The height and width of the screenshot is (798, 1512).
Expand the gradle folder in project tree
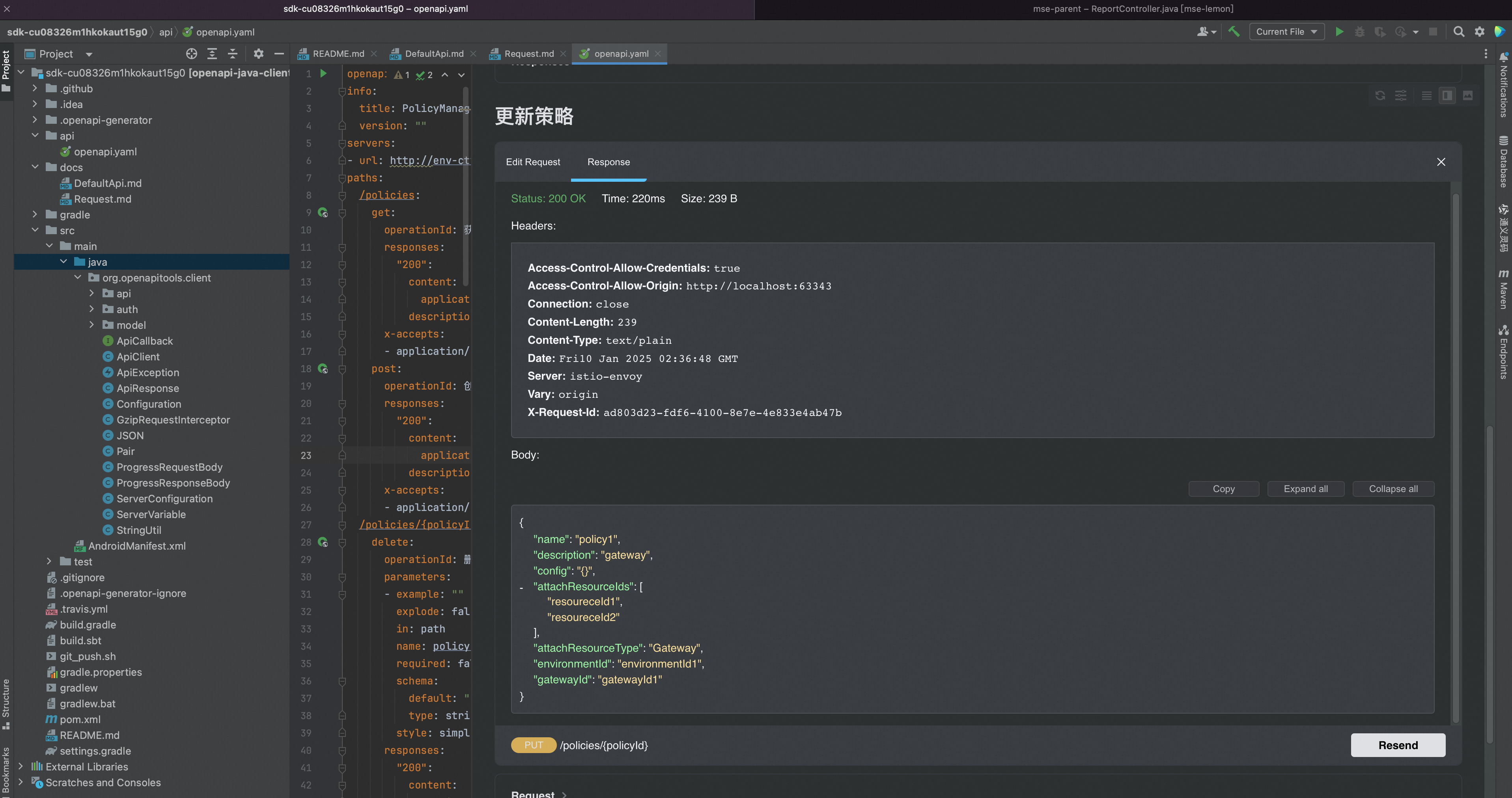pyautogui.click(x=35, y=215)
